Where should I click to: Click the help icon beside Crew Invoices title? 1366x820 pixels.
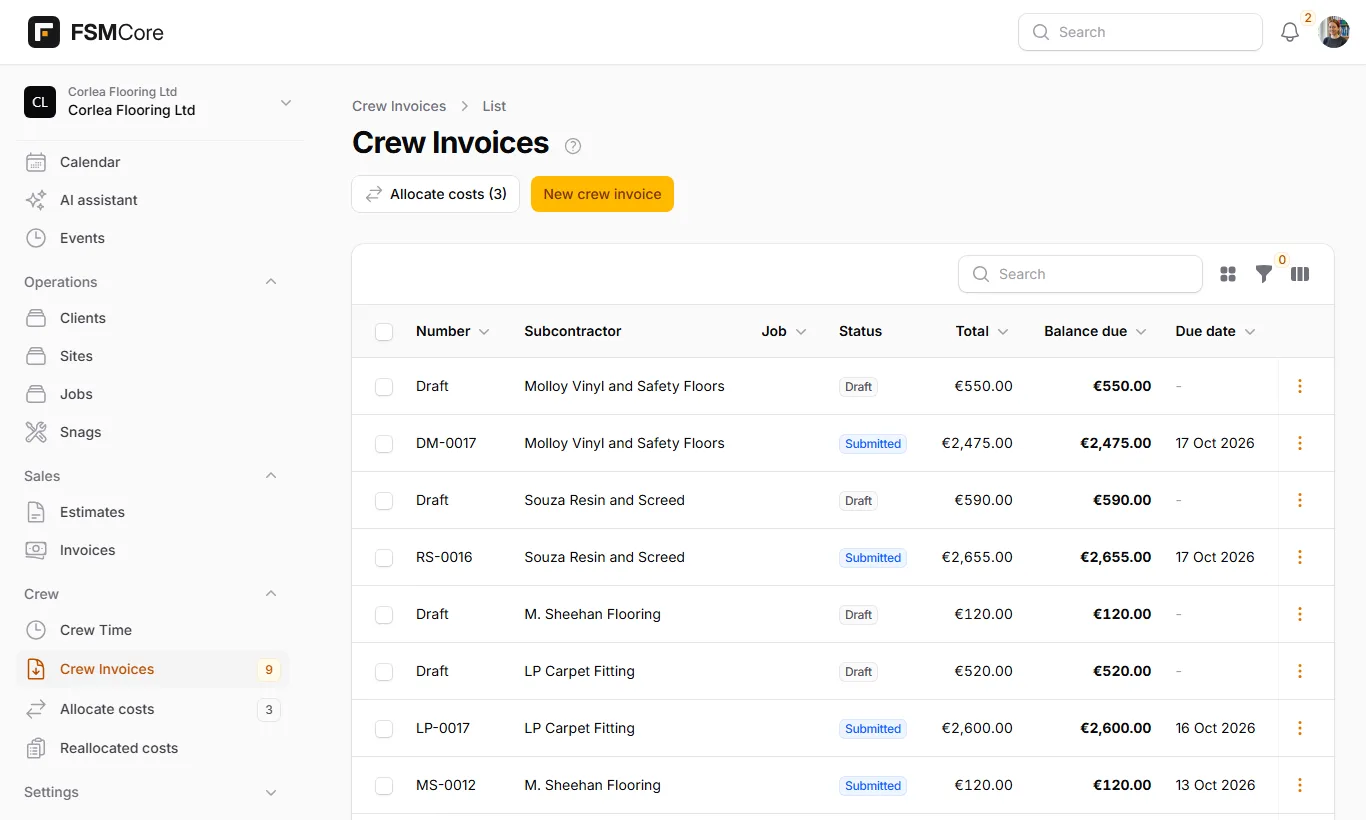(573, 146)
